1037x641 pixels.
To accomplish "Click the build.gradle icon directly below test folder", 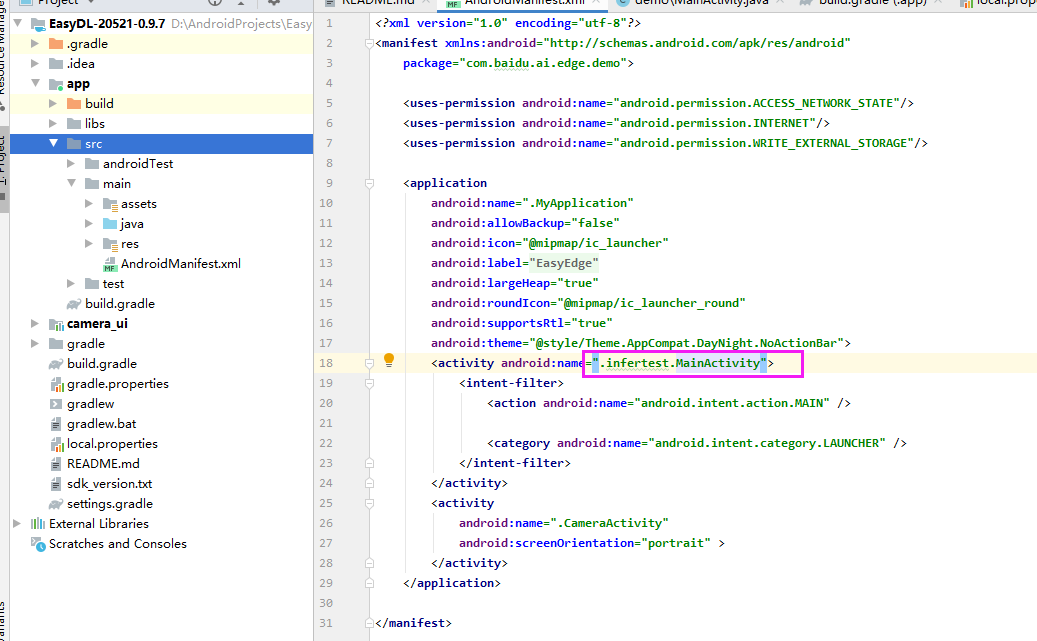I will coord(74,304).
